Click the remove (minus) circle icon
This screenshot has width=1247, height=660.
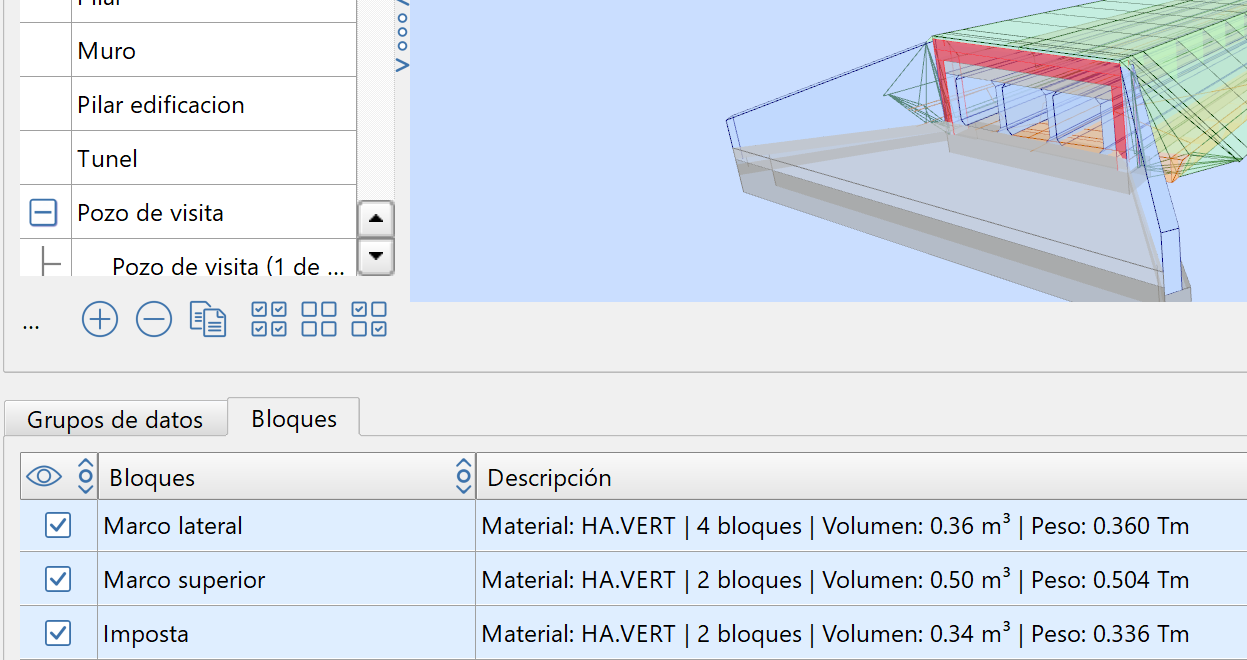pyautogui.click(x=154, y=320)
